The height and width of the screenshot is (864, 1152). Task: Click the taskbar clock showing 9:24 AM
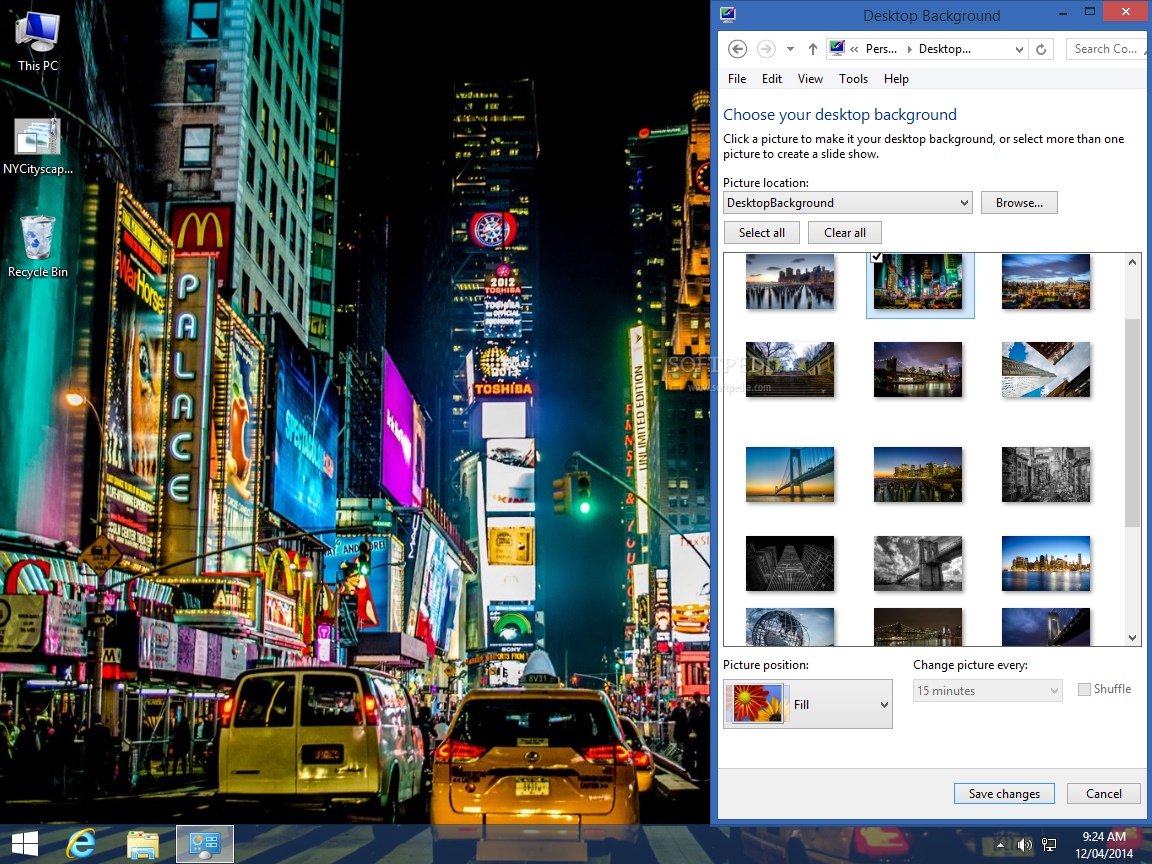pos(1104,844)
